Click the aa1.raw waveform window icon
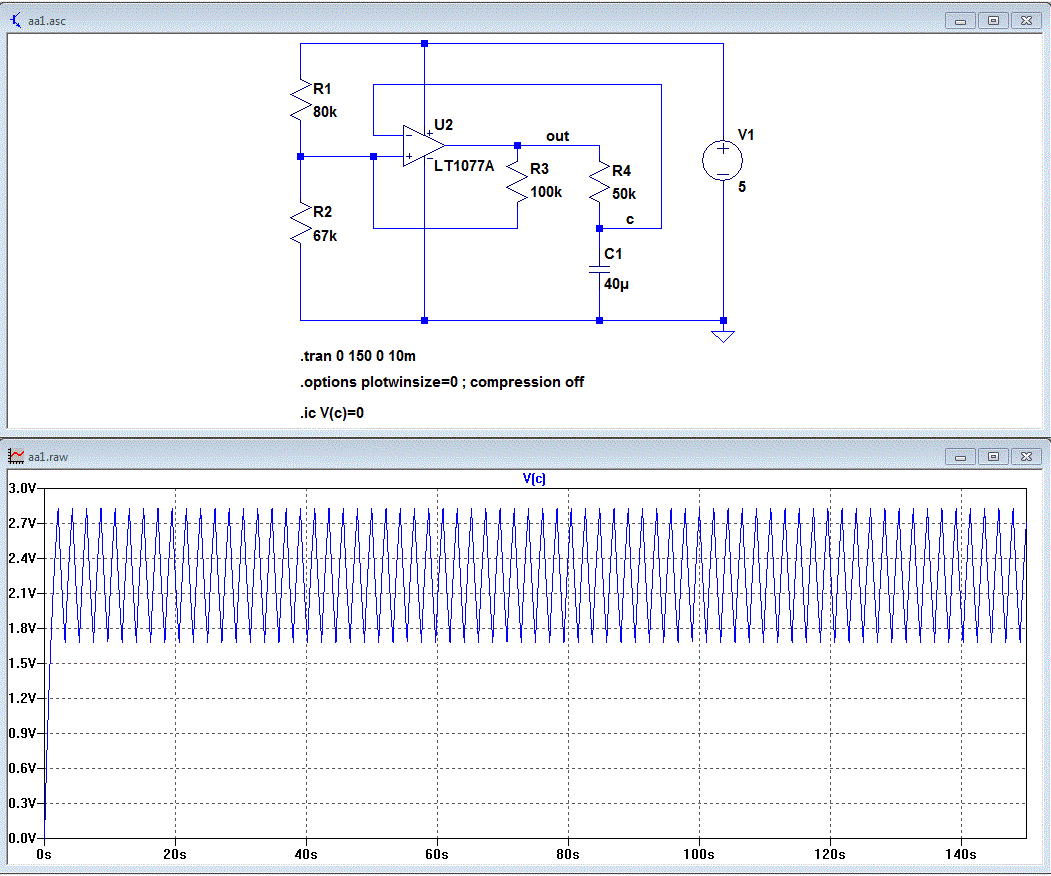The image size is (1051, 876). (x=15, y=456)
